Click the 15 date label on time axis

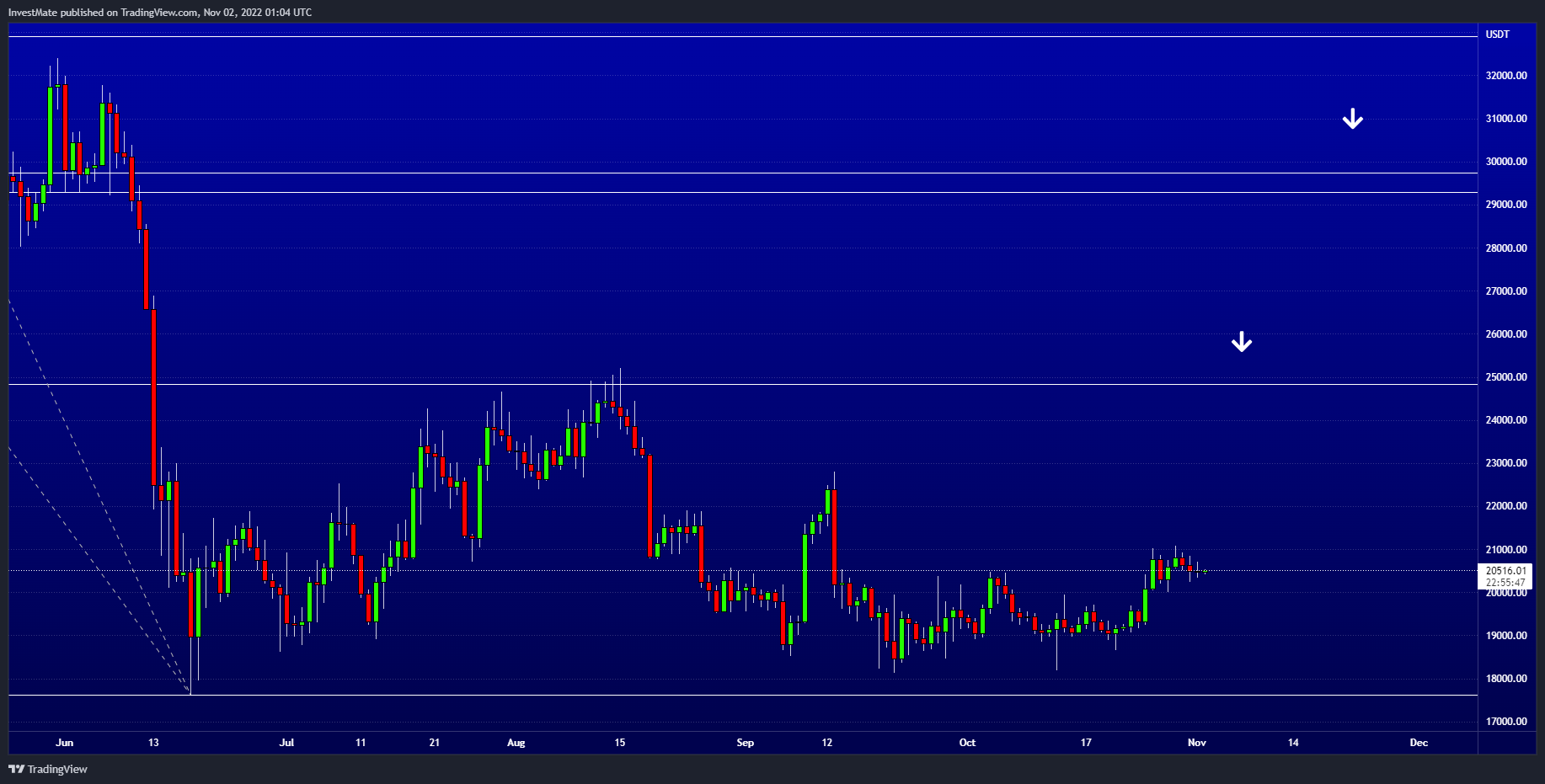pyautogui.click(x=620, y=743)
